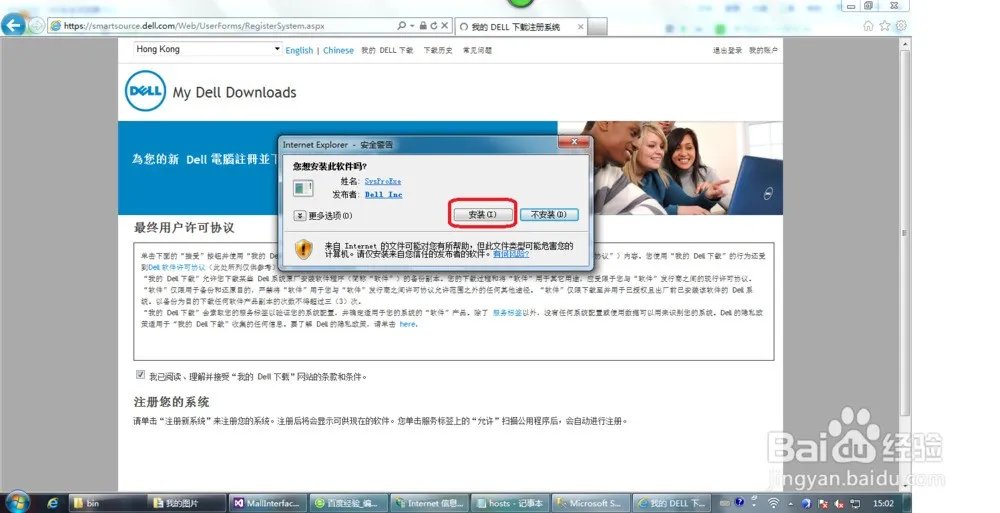Image resolution: width=1000 pixels, height=513 pixels.
Task: Click the 安装 install button
Action: tap(482, 214)
